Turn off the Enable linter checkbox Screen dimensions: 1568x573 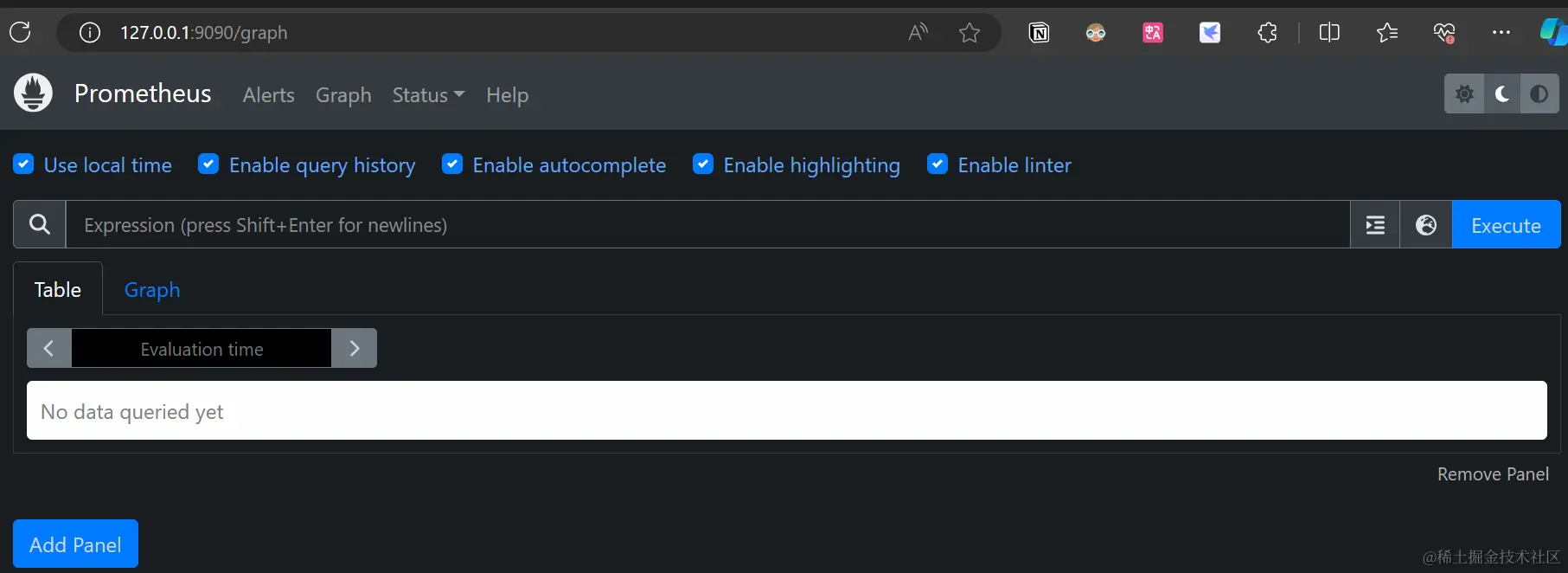tap(938, 164)
